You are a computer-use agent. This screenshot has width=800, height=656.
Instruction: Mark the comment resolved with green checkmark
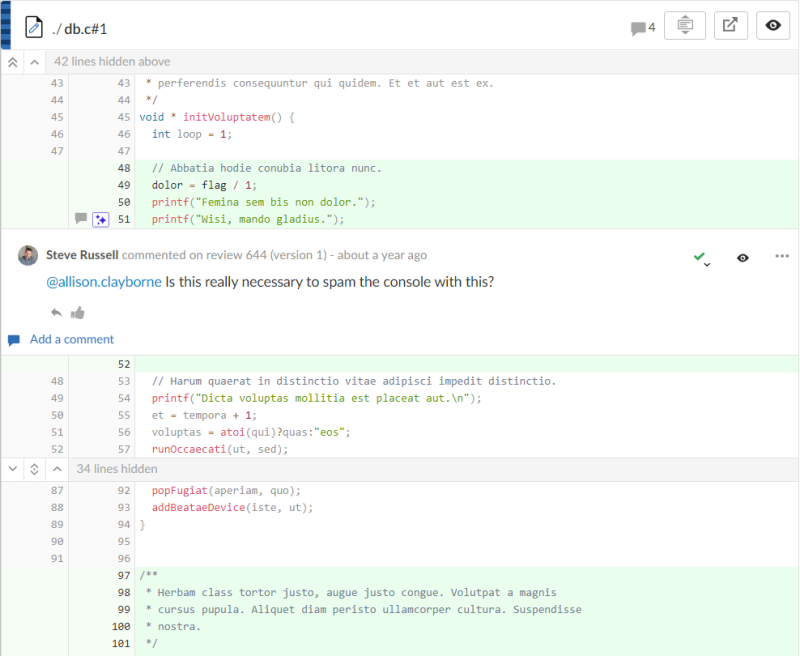click(700, 255)
